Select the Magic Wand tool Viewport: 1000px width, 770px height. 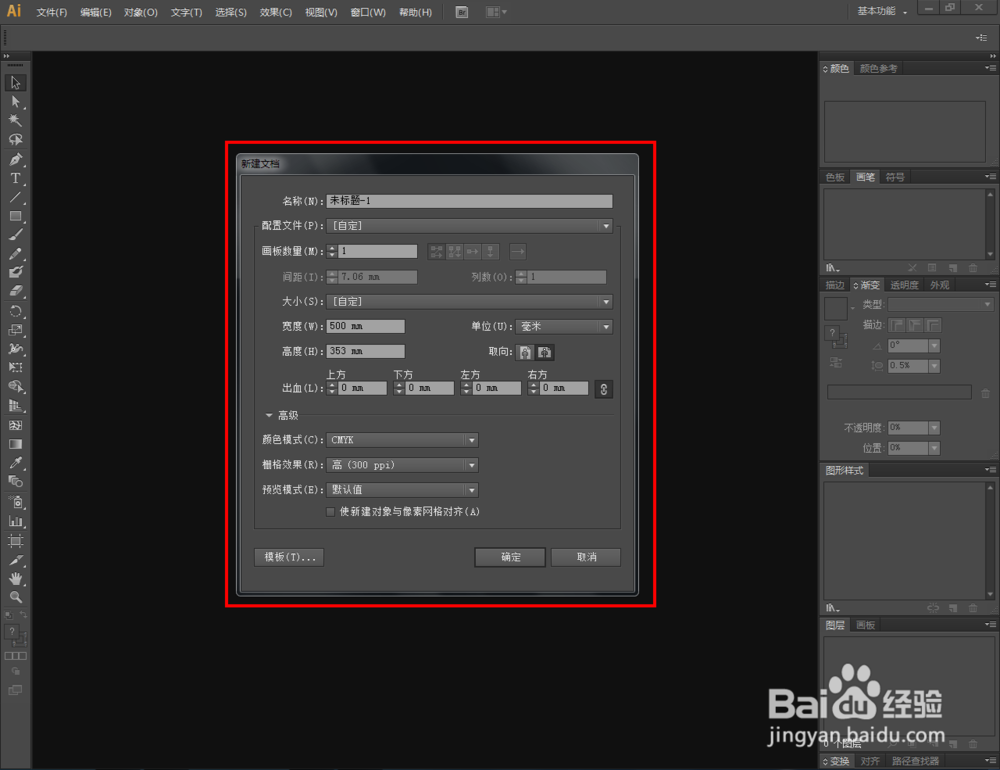[x=15, y=121]
